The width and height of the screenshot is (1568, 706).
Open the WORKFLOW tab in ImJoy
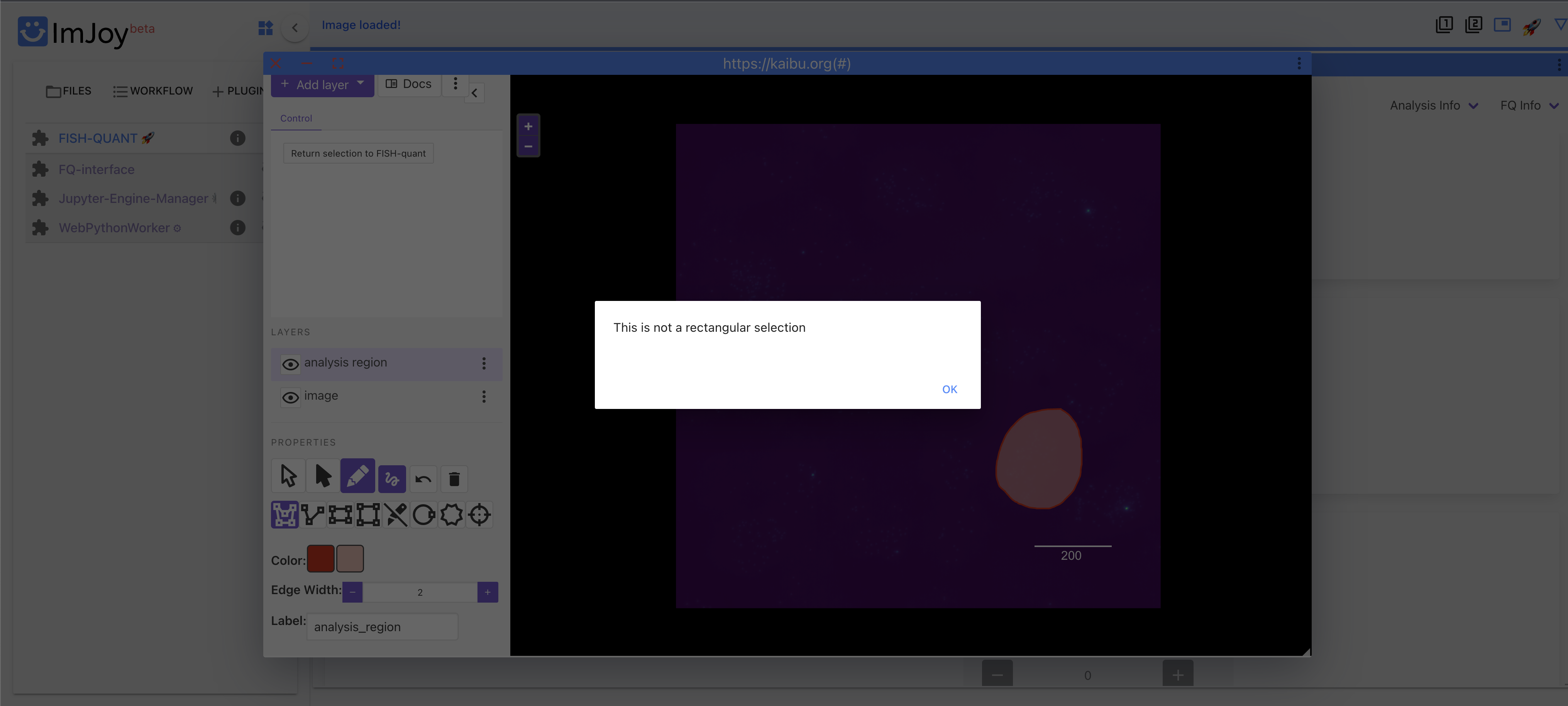(153, 91)
